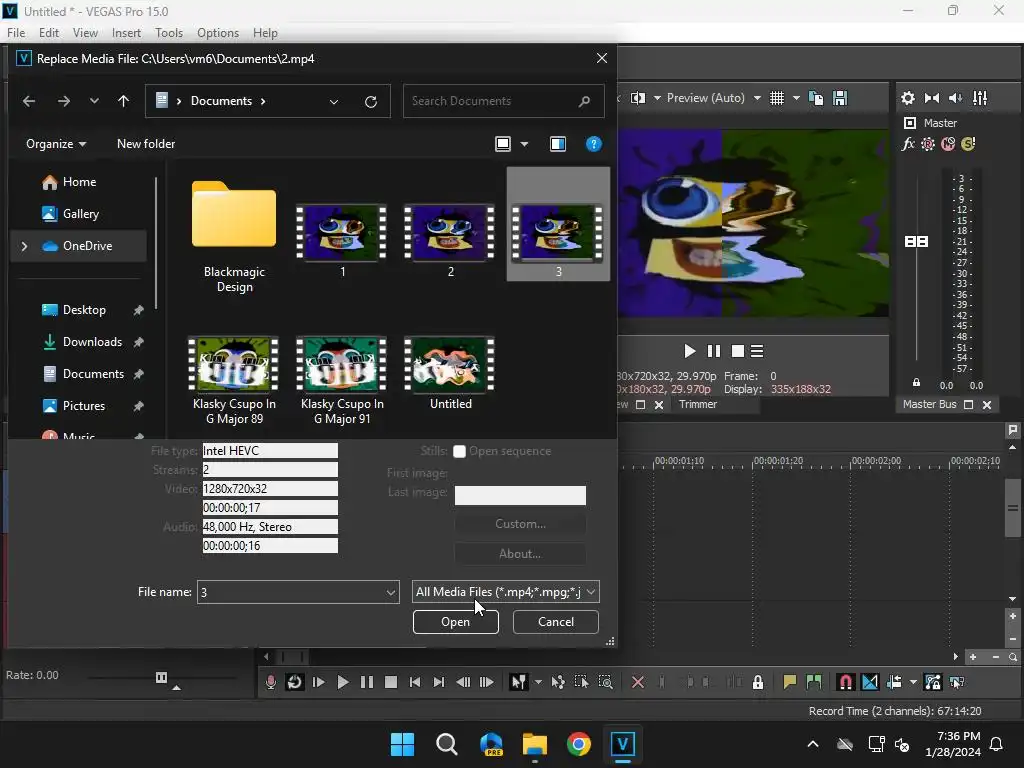Screen dimensions: 1024x768
Task: Open the Master FX icon
Action: (x=908, y=144)
